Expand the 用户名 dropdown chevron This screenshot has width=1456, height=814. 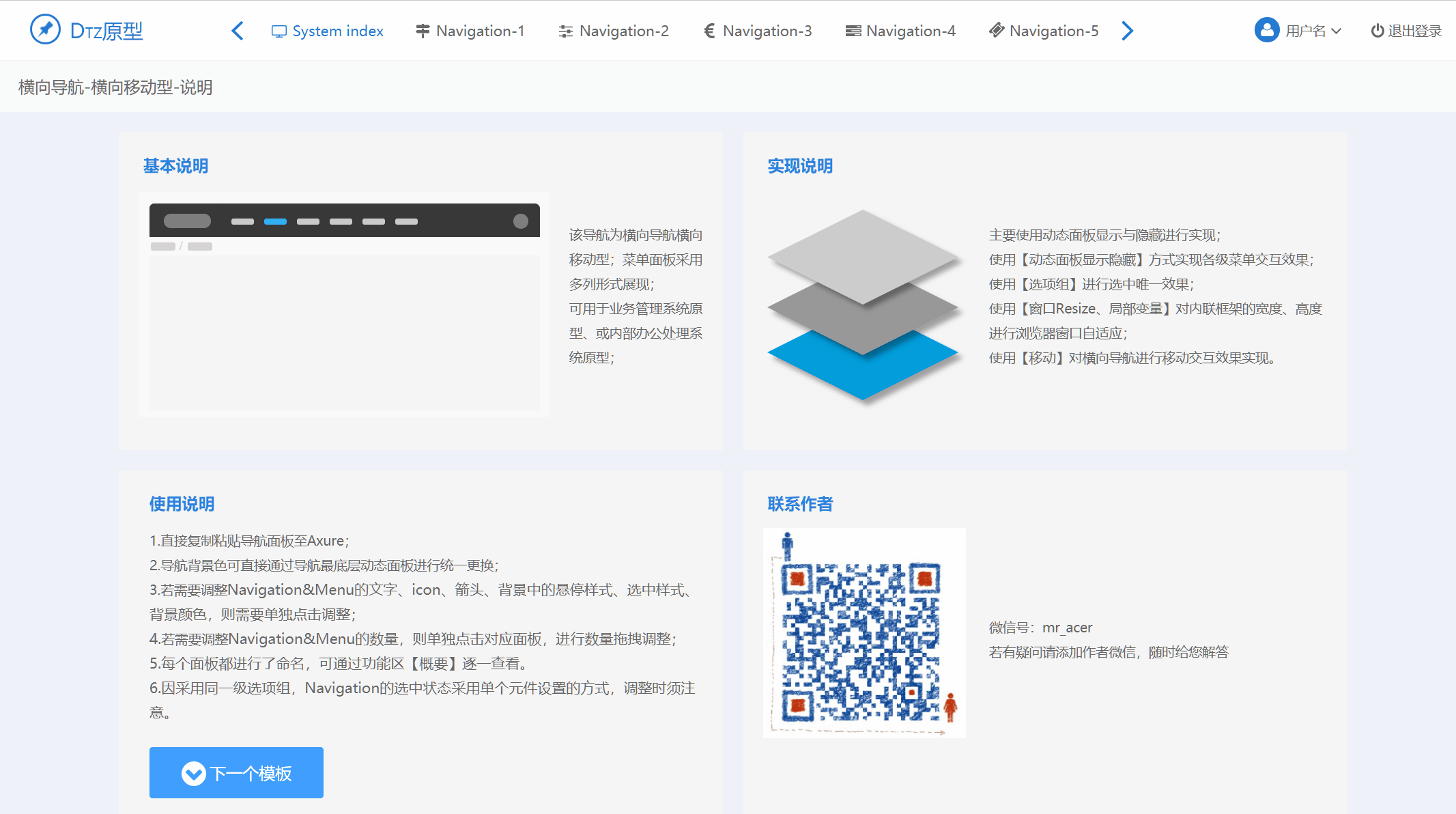click(1337, 31)
